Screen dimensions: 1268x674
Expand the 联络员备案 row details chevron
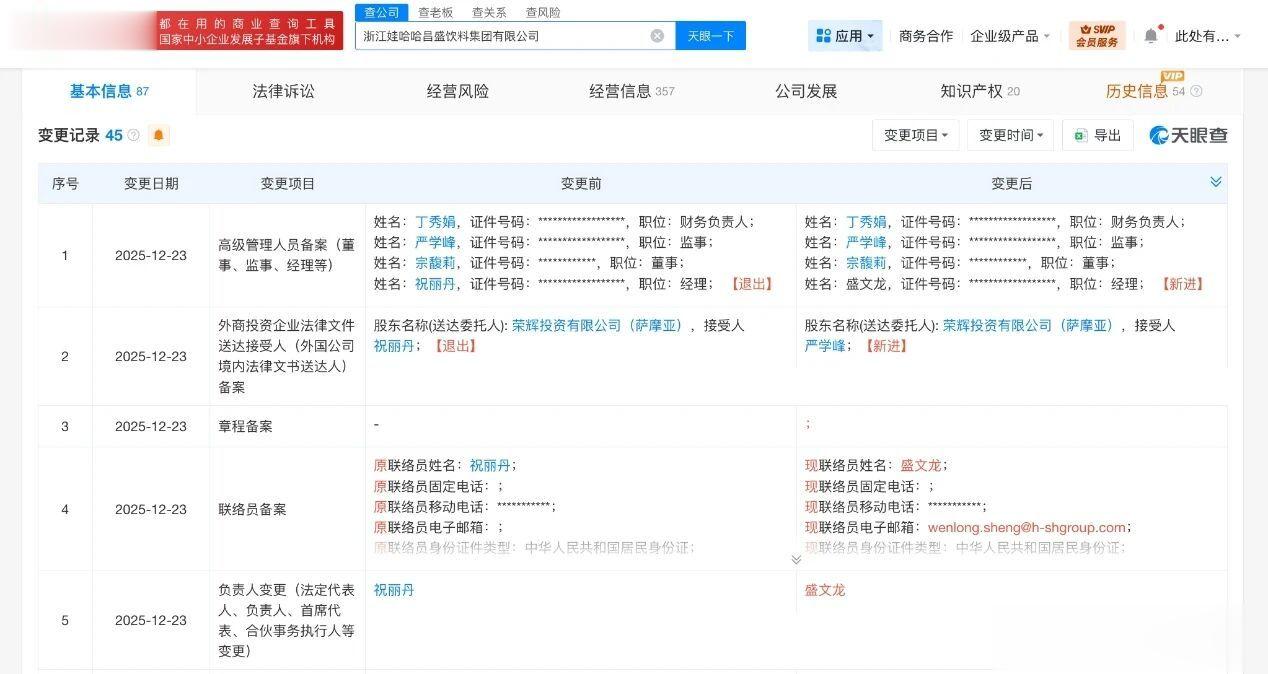click(796, 560)
